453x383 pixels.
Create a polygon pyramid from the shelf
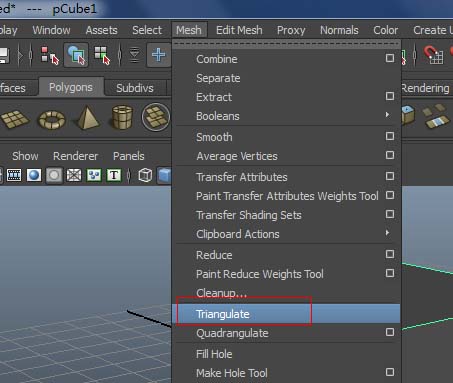(87, 117)
